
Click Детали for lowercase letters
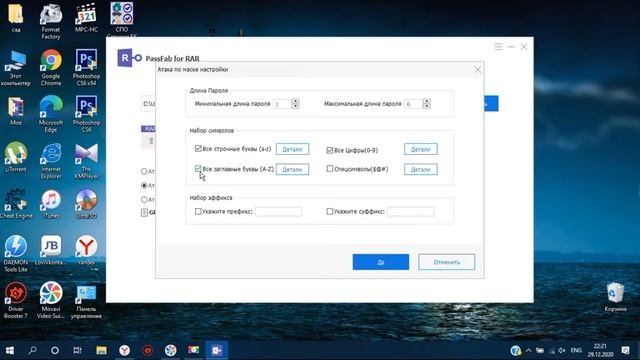(292, 149)
